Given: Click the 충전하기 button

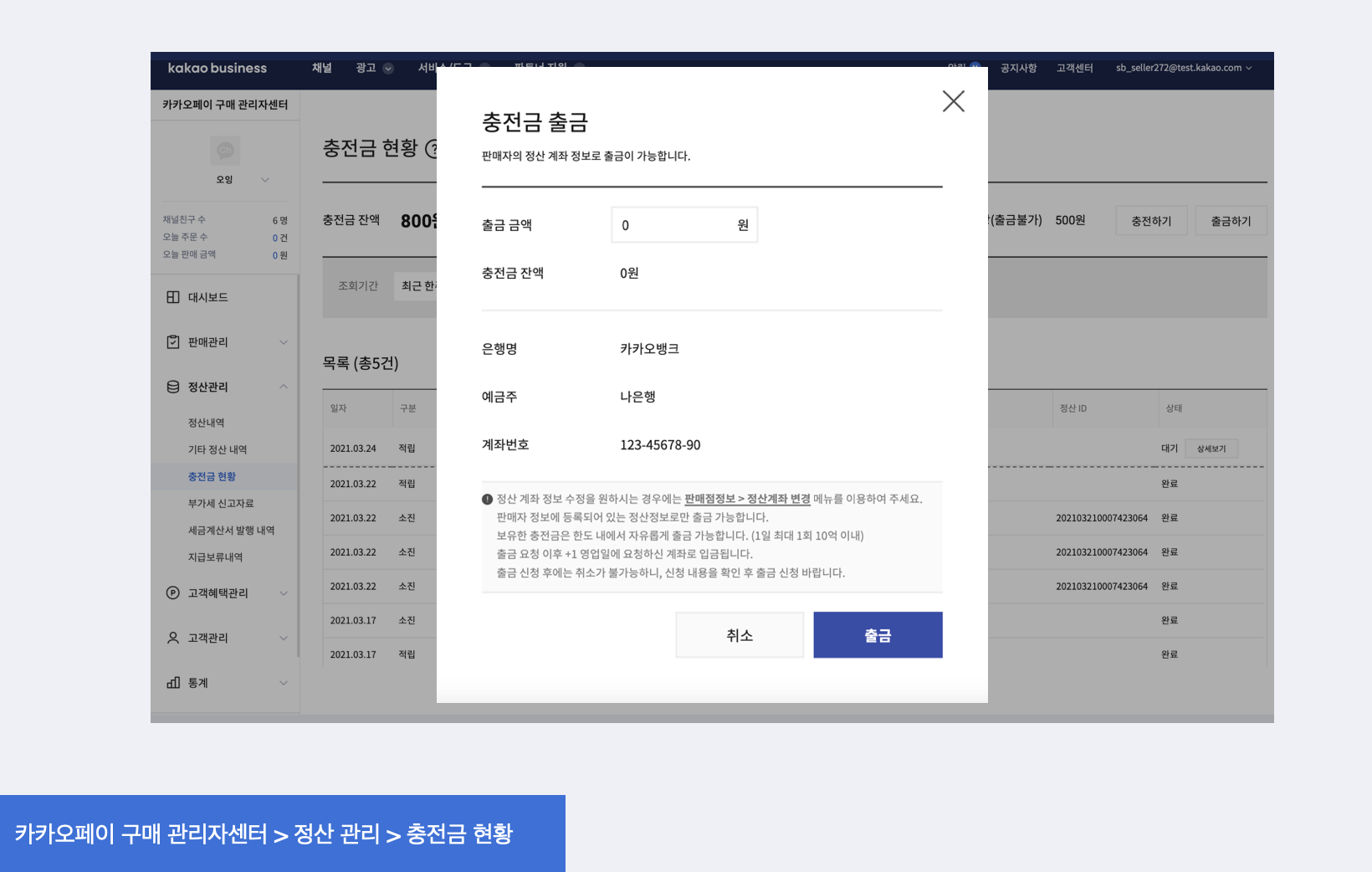Looking at the screenshot, I should click(x=1151, y=221).
